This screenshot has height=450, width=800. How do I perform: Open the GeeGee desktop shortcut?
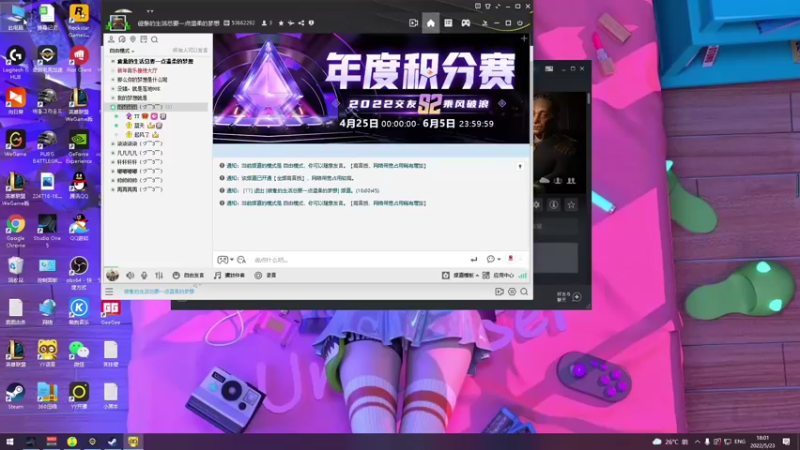click(110, 312)
